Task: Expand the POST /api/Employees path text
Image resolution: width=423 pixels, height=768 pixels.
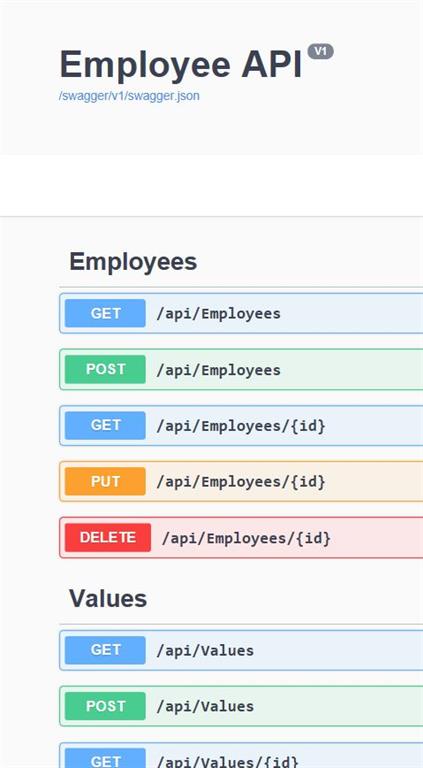Action: click(x=218, y=370)
